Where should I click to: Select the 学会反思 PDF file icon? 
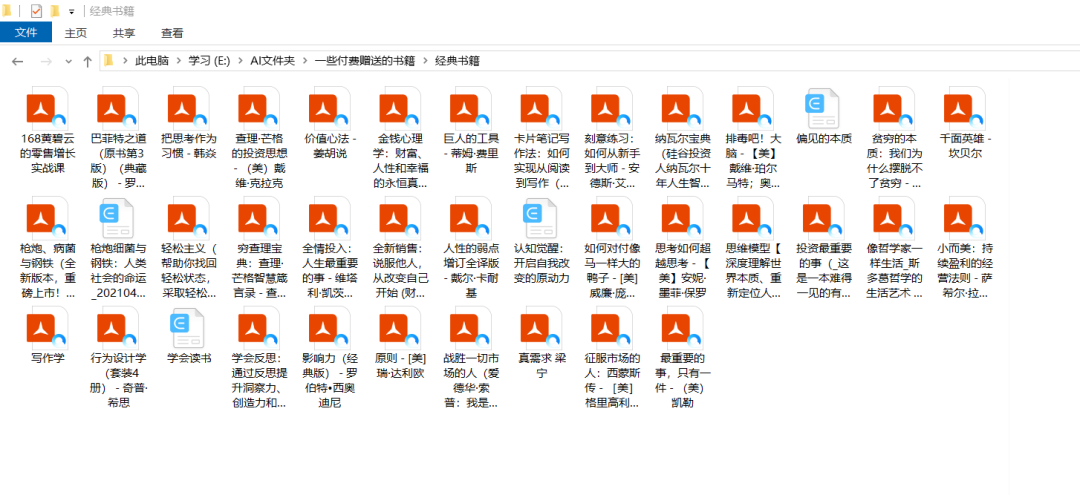(259, 328)
